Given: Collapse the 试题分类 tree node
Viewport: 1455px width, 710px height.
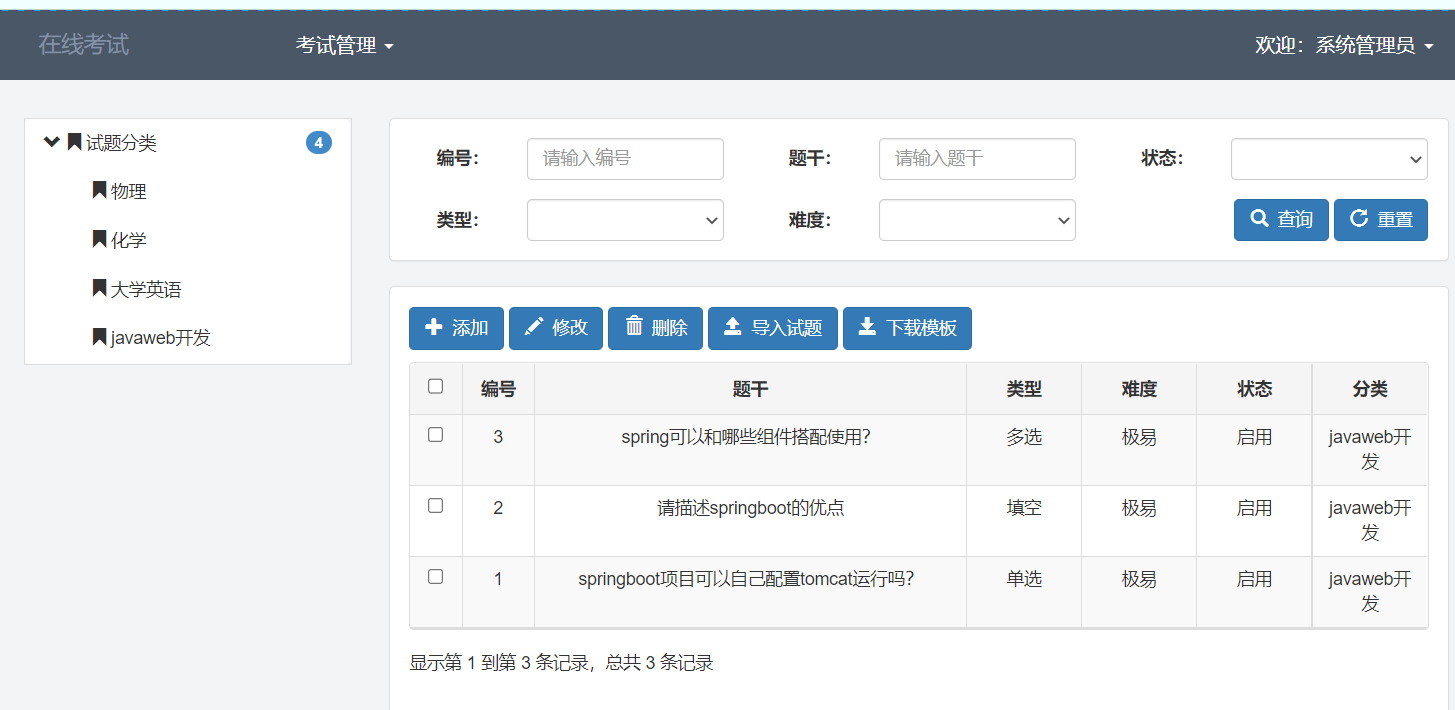Looking at the screenshot, I should (x=51, y=141).
